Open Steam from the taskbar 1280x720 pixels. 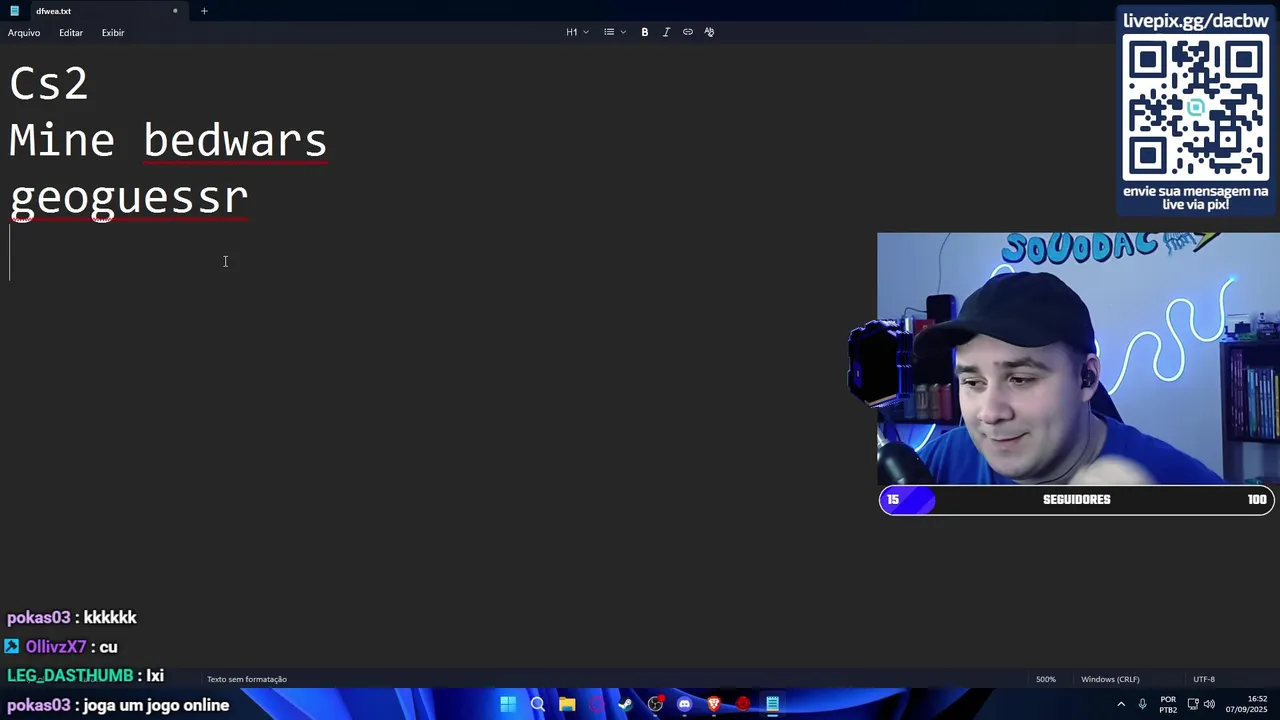(625, 704)
